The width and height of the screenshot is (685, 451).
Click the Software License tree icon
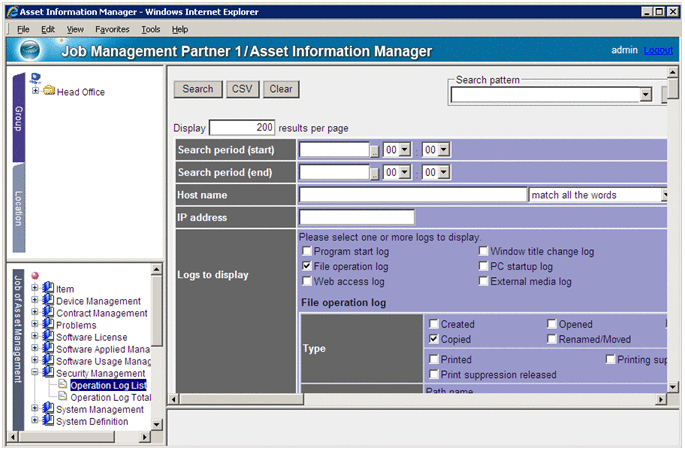coord(48,337)
